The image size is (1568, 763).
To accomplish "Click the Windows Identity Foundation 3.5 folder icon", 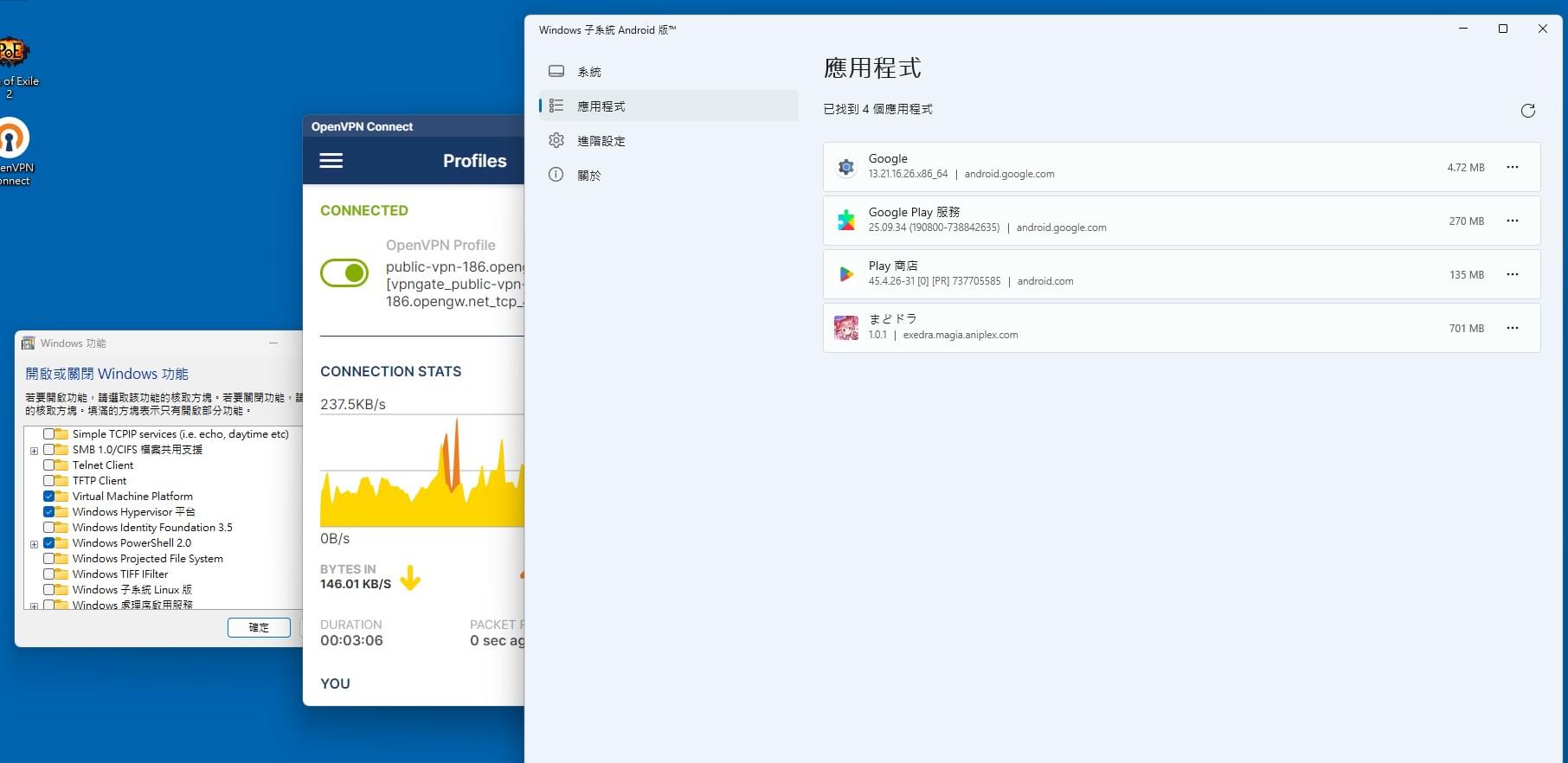I will [x=61, y=528].
